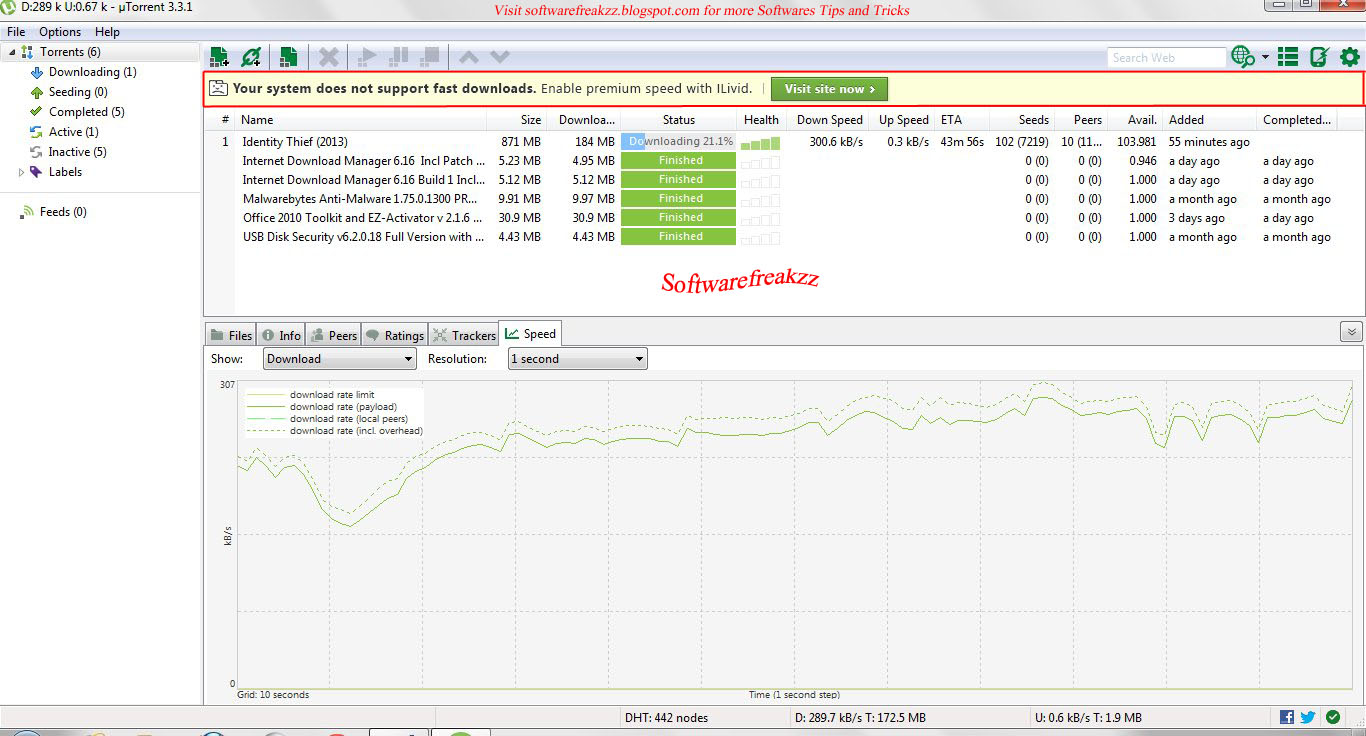Switch to the Ratings tab
Viewport: 1366px width, 736px height.
pos(395,335)
